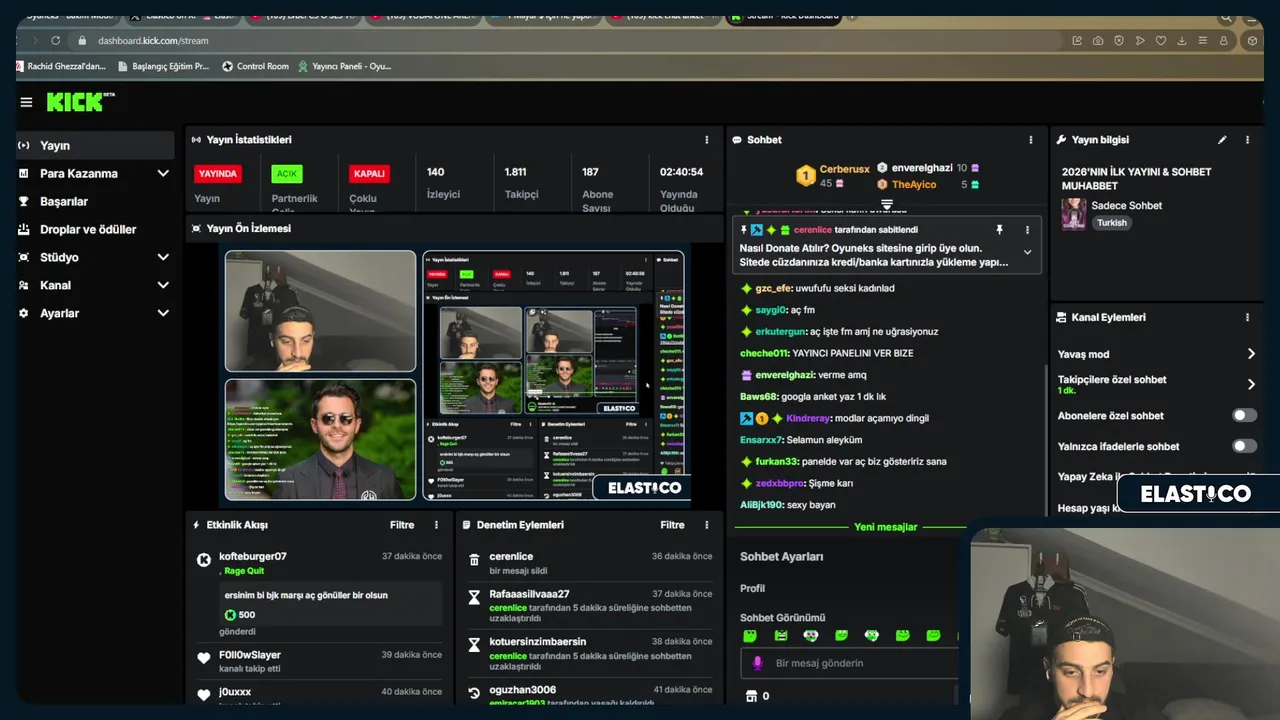Expand the Stüdyo sidebar section
The image size is (1280, 720).
tap(95, 257)
